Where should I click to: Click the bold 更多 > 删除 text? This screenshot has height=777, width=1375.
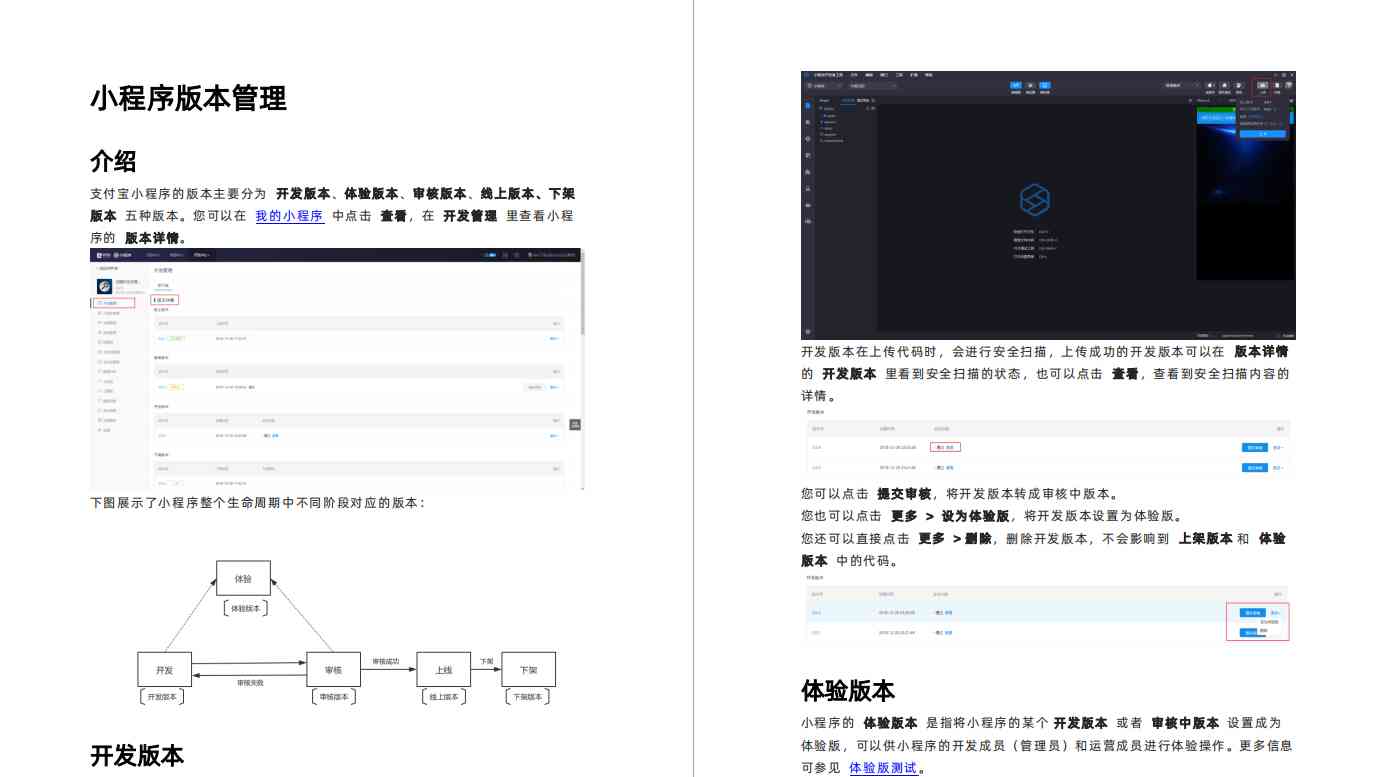(955, 538)
